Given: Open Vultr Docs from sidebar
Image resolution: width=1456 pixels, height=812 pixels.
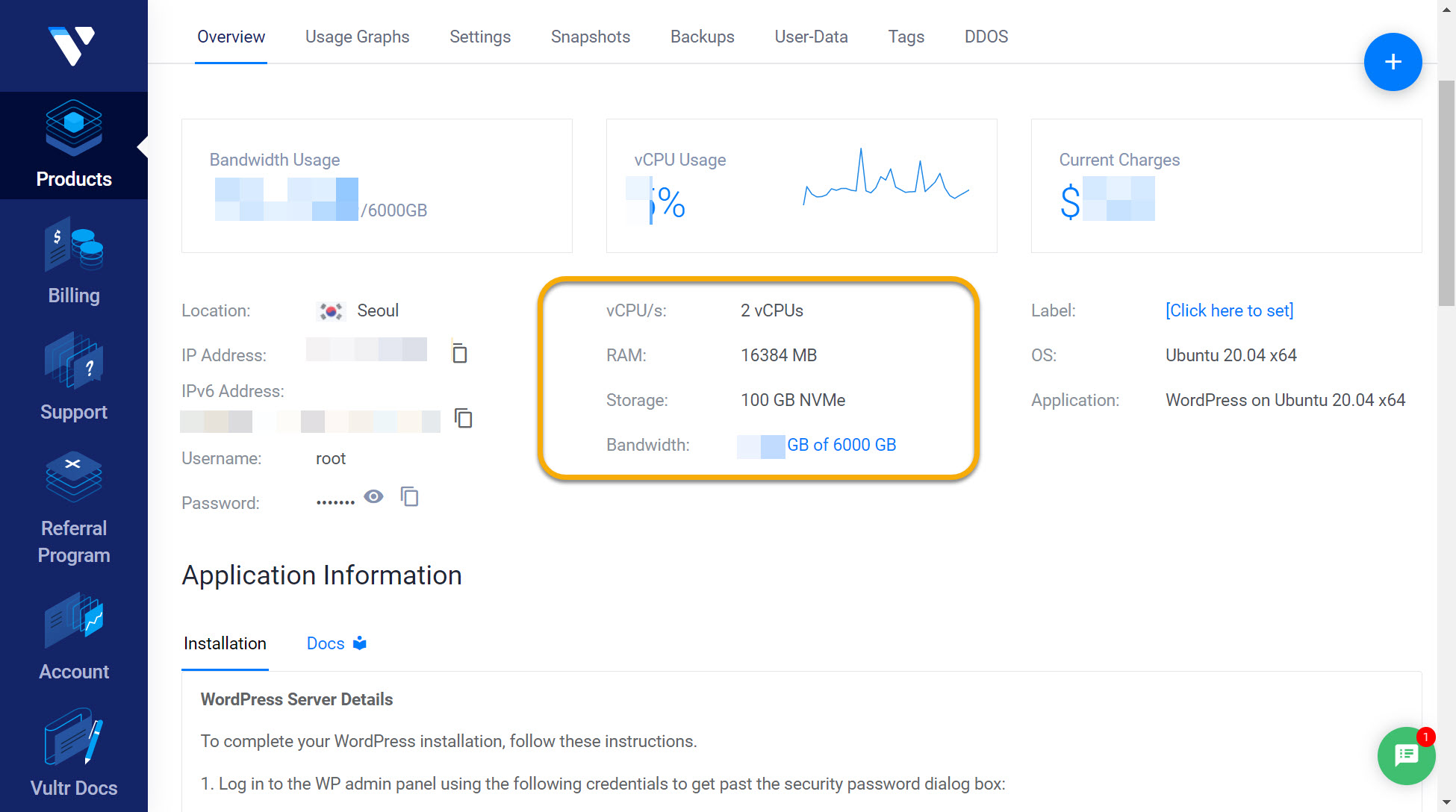Looking at the screenshot, I should pyautogui.click(x=73, y=752).
